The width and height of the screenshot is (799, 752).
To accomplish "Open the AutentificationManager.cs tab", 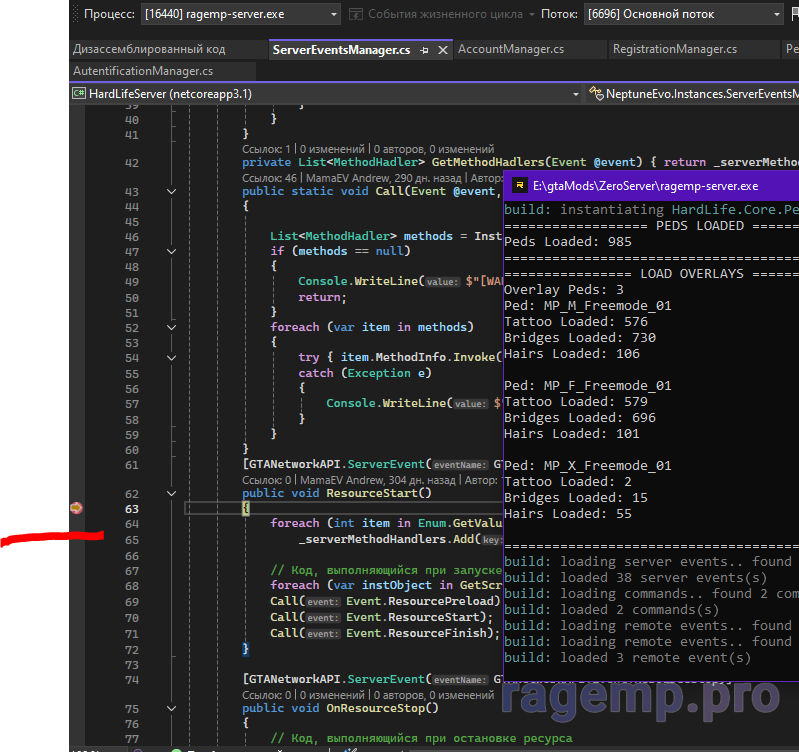I will [143, 71].
